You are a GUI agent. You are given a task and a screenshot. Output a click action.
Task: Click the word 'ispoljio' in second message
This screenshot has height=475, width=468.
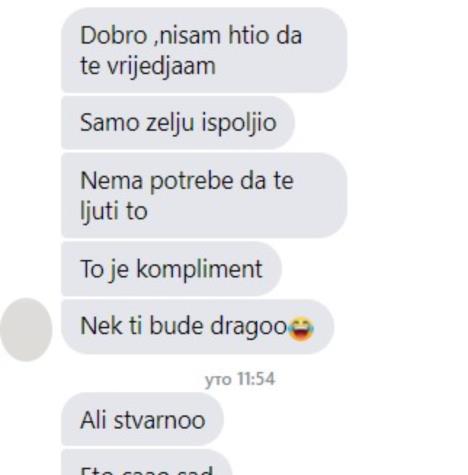[239, 123]
